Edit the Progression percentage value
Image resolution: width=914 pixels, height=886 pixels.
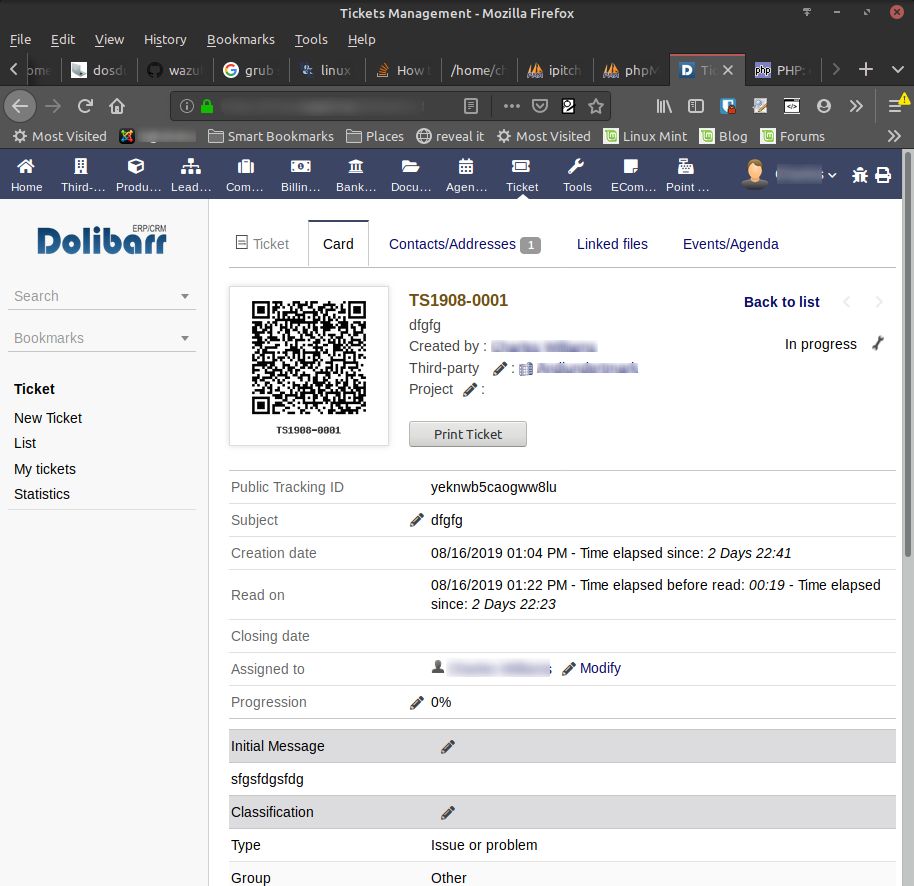click(x=417, y=702)
